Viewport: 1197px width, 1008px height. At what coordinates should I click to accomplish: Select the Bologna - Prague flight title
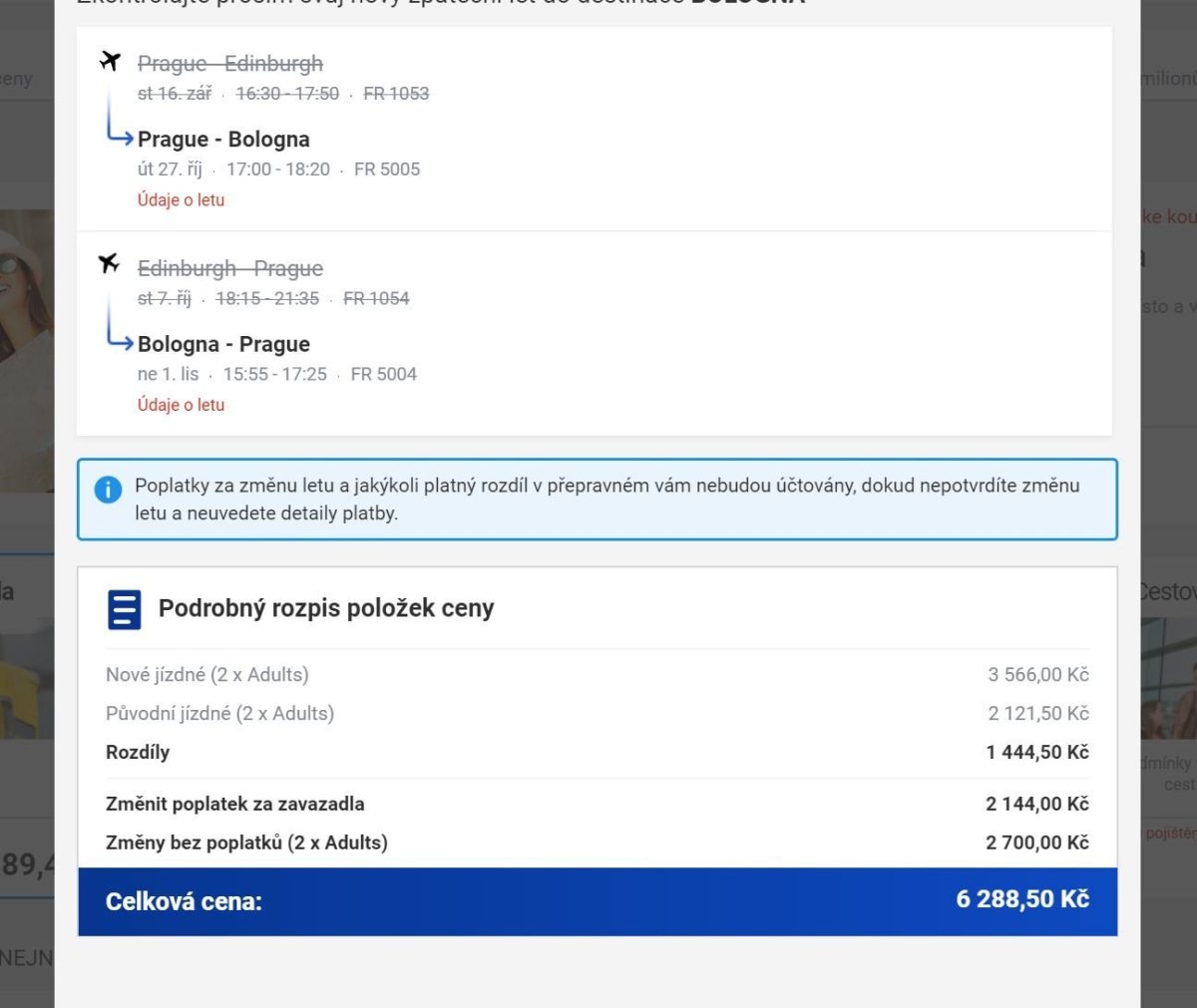pos(223,344)
